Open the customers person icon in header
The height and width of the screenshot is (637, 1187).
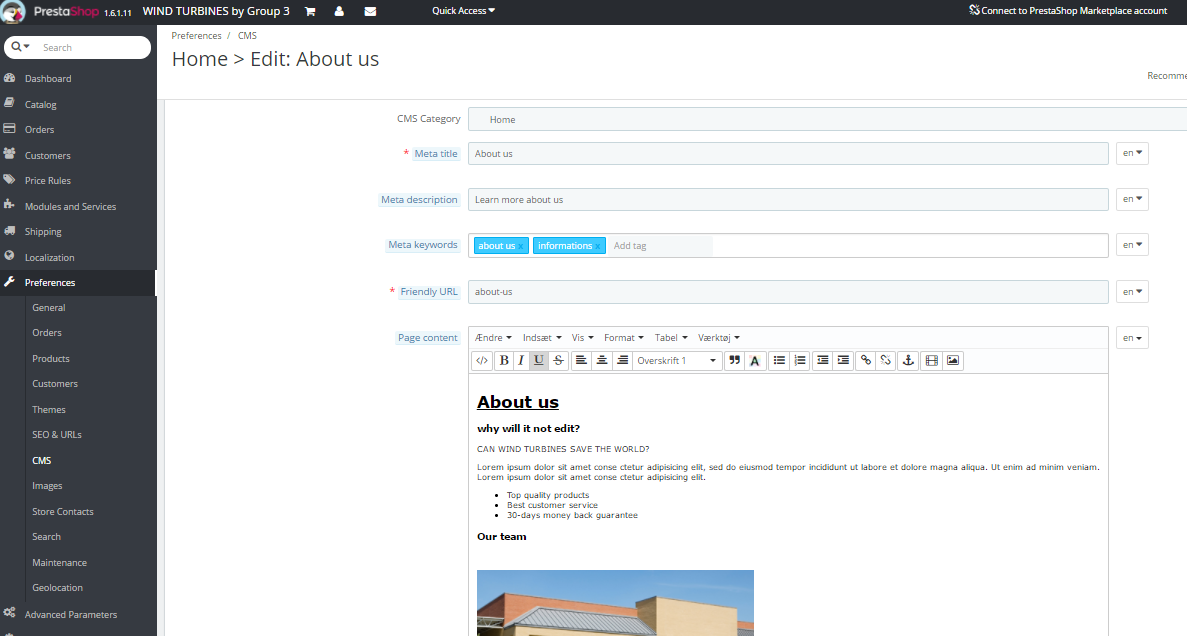pos(339,11)
